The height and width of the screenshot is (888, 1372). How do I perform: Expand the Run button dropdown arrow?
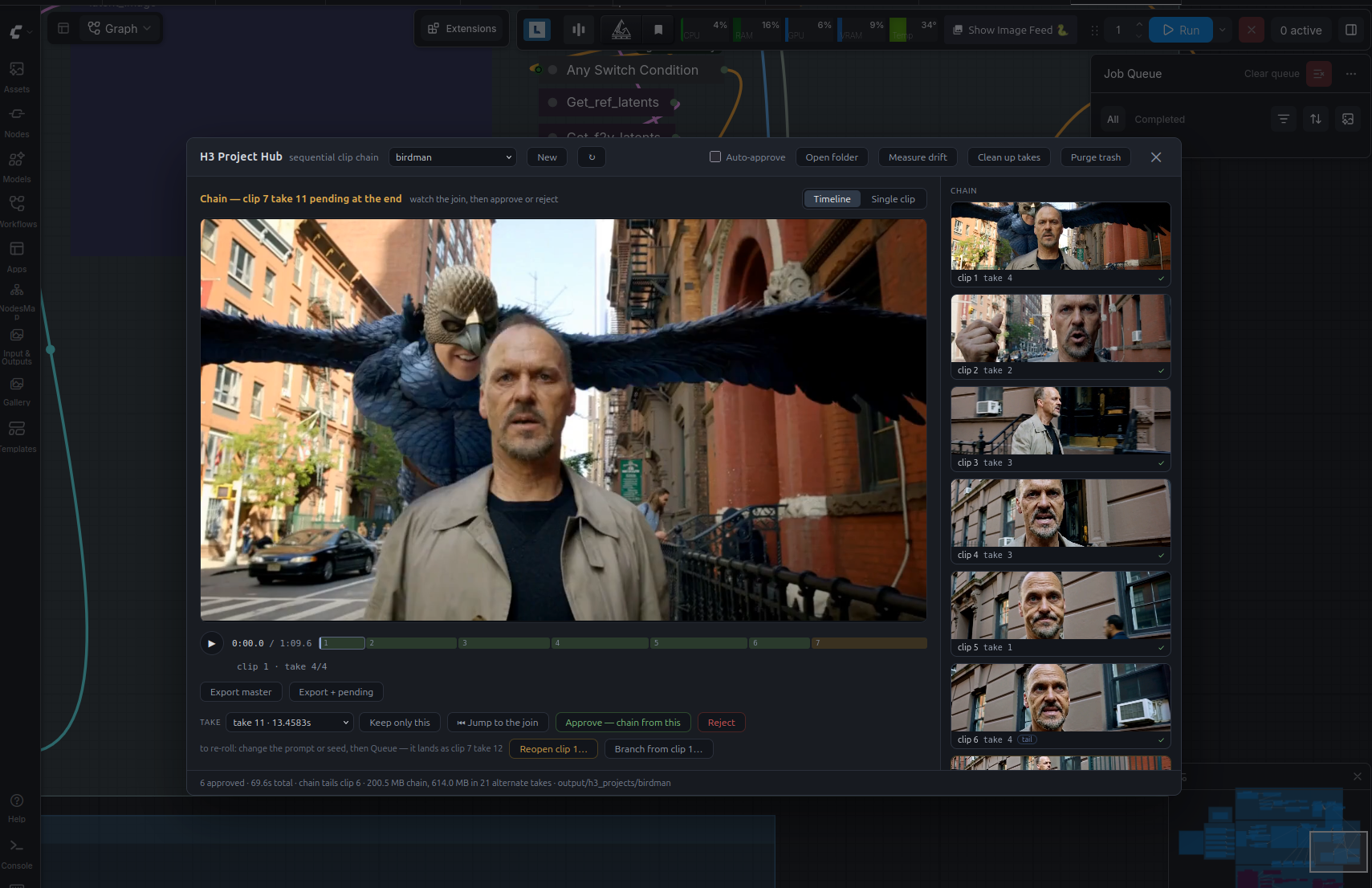(x=1222, y=31)
